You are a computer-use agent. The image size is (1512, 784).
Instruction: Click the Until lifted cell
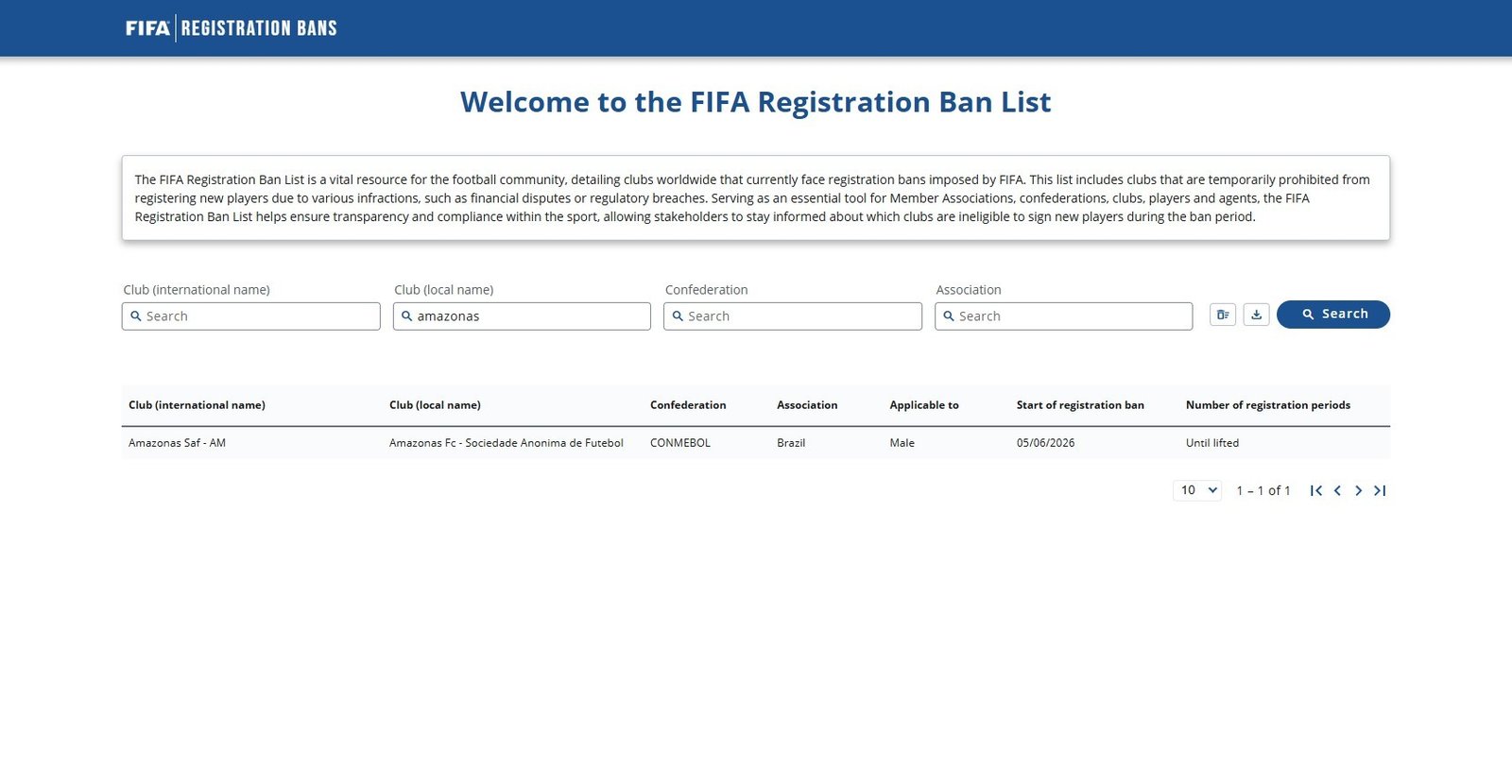point(1212,443)
